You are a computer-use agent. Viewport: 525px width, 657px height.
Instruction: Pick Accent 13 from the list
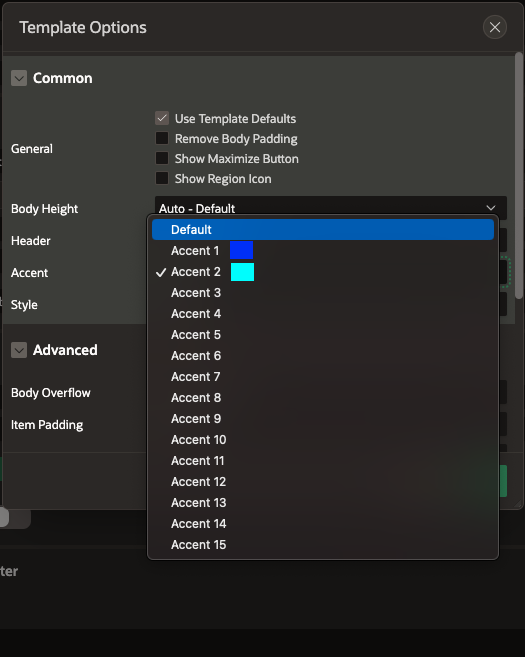click(323, 502)
